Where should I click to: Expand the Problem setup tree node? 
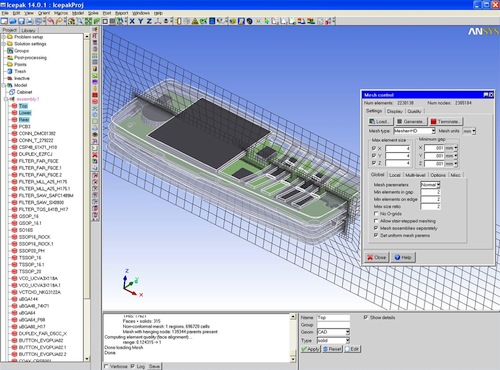4,37
